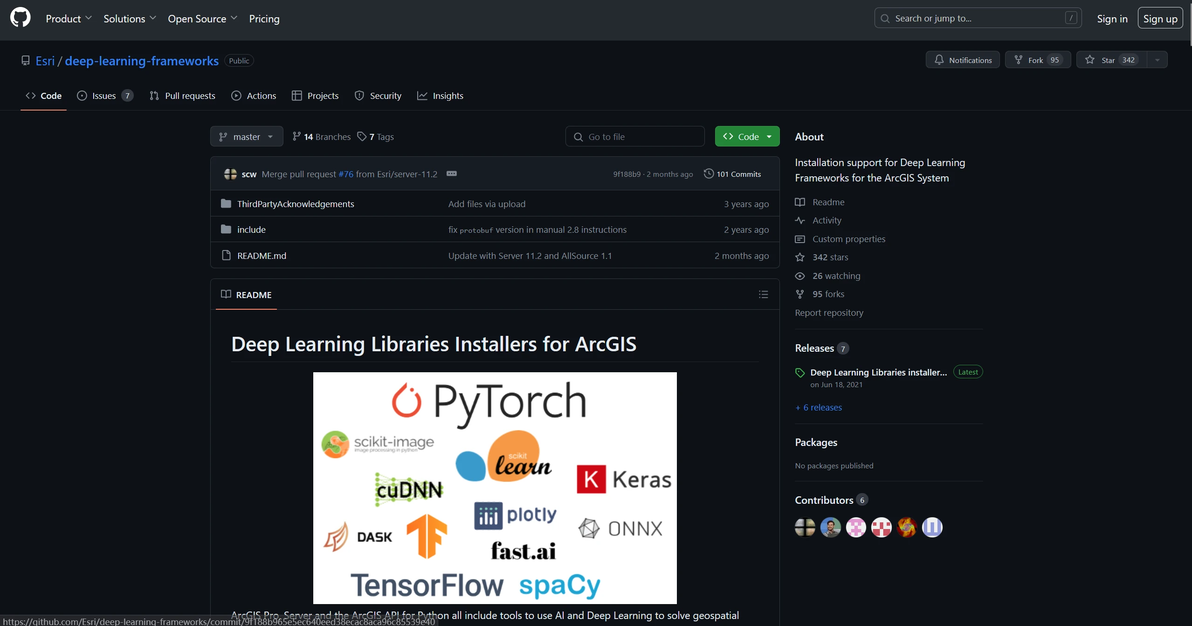1192x626 pixels.
Task: Click the scw author avatar on the commit
Action: (x=230, y=174)
